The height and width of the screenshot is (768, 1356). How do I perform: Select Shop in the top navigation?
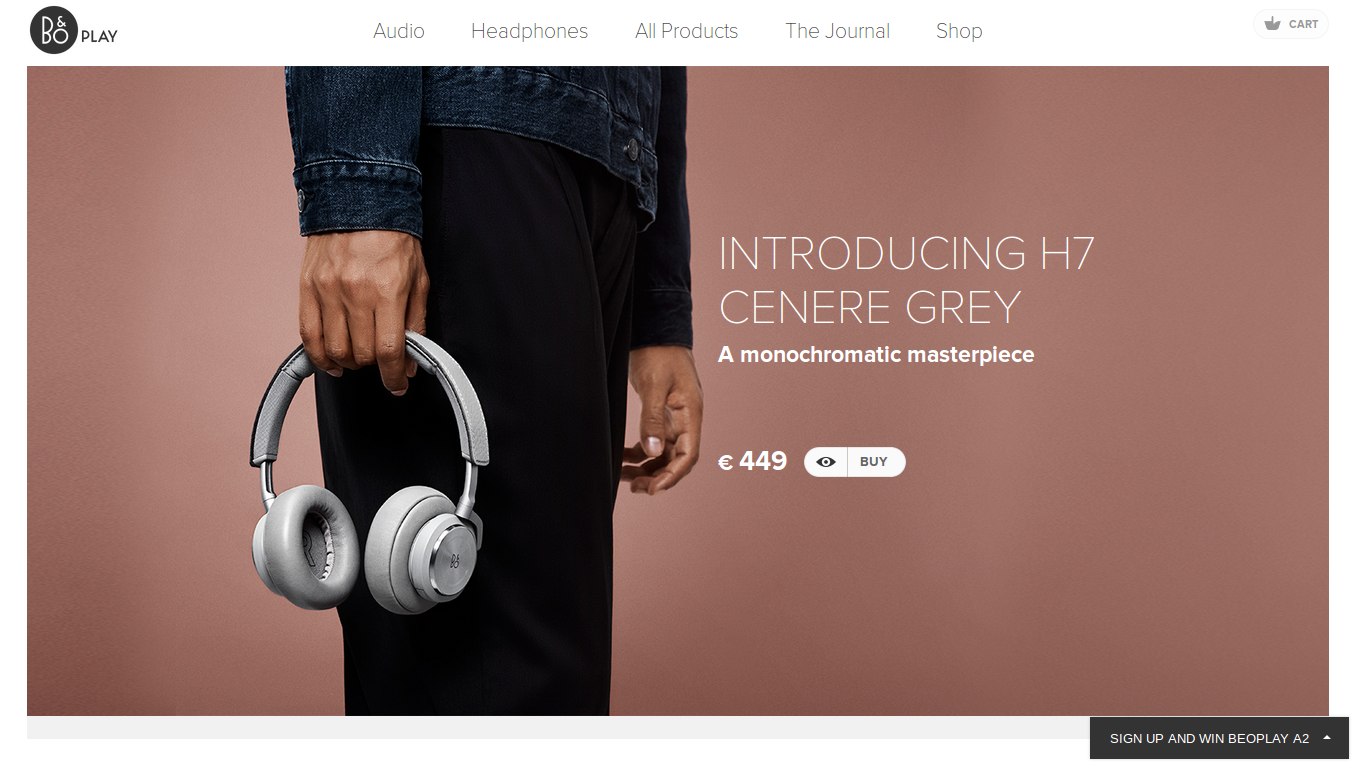(x=959, y=31)
